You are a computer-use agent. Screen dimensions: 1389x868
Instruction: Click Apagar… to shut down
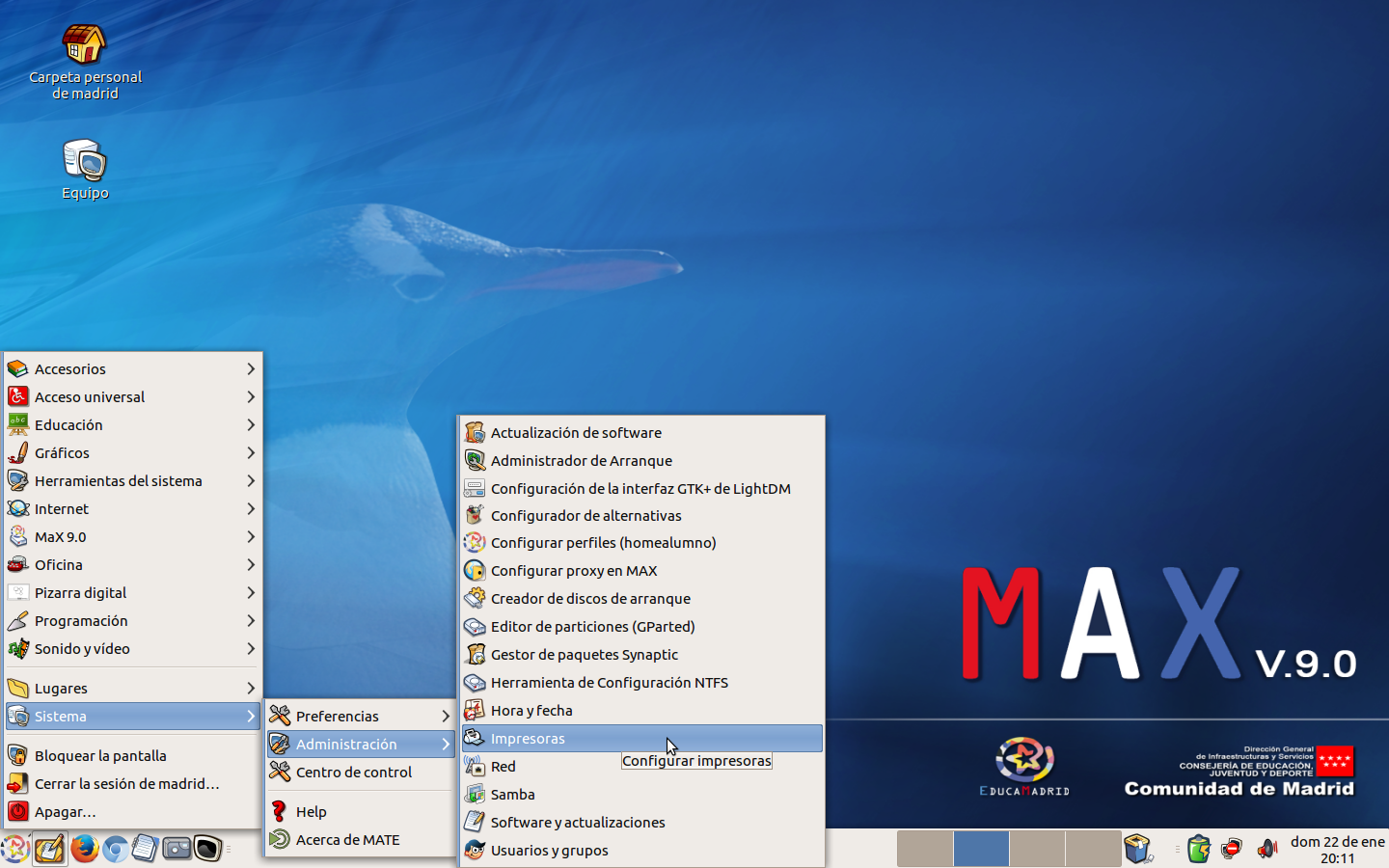click(132, 812)
